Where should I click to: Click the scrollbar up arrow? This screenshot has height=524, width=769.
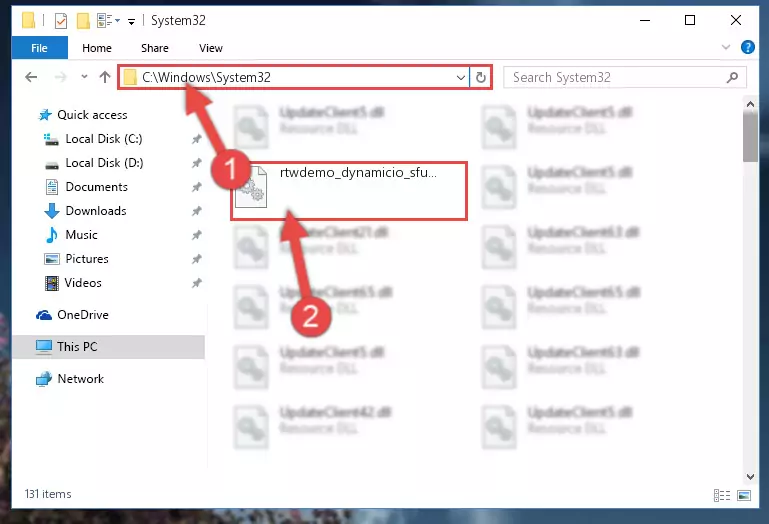coord(750,104)
